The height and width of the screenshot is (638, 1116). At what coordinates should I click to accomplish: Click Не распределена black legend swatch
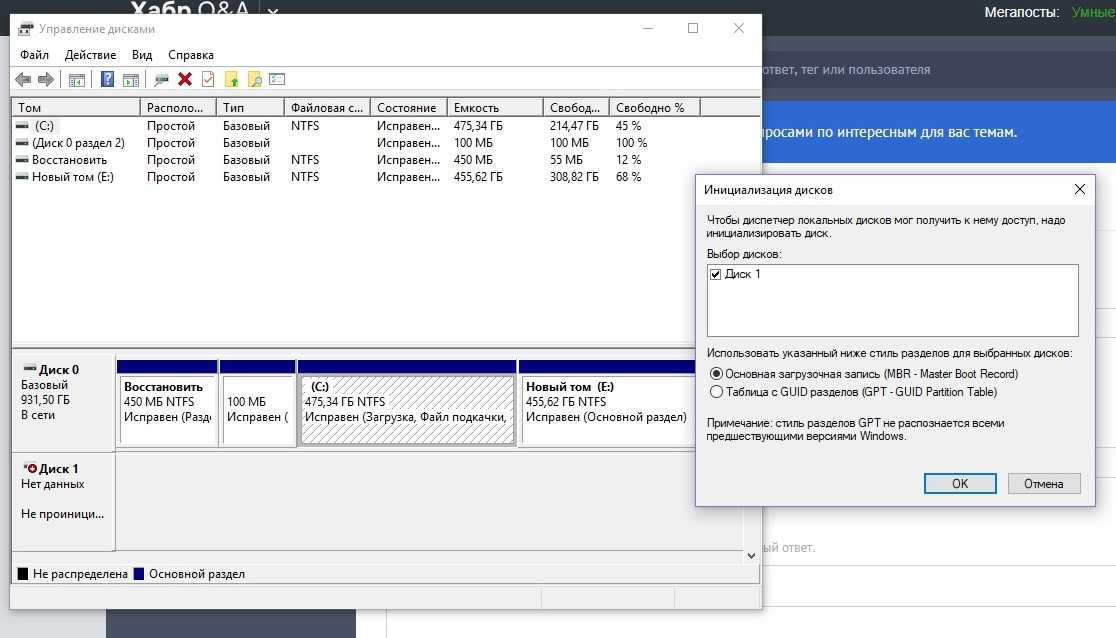click(23, 574)
